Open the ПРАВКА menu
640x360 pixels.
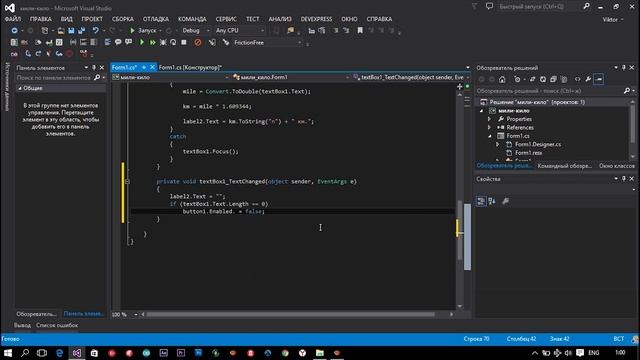pyautogui.click(x=40, y=19)
